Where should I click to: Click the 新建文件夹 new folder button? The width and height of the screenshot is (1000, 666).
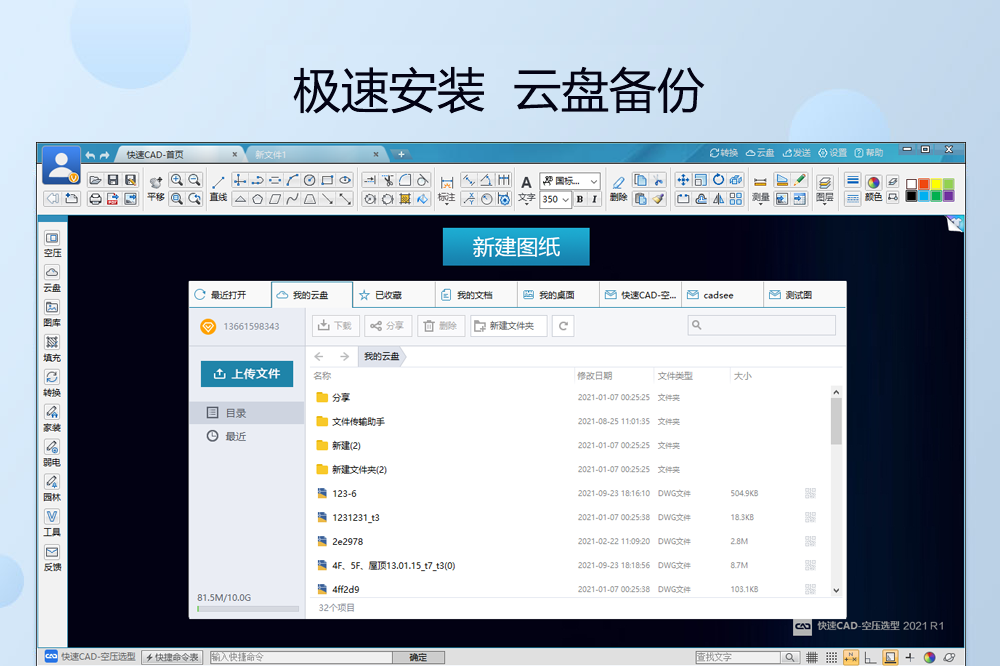tap(509, 326)
